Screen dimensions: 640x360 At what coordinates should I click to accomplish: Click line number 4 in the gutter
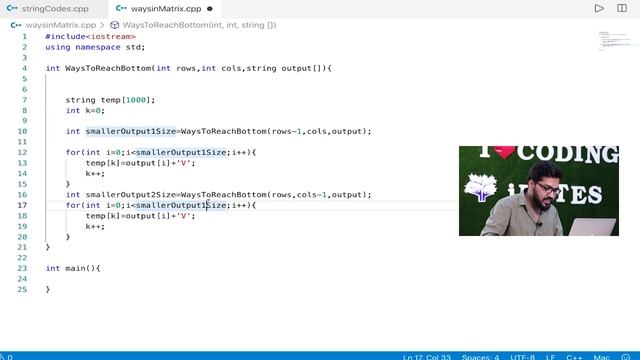tap(24, 68)
